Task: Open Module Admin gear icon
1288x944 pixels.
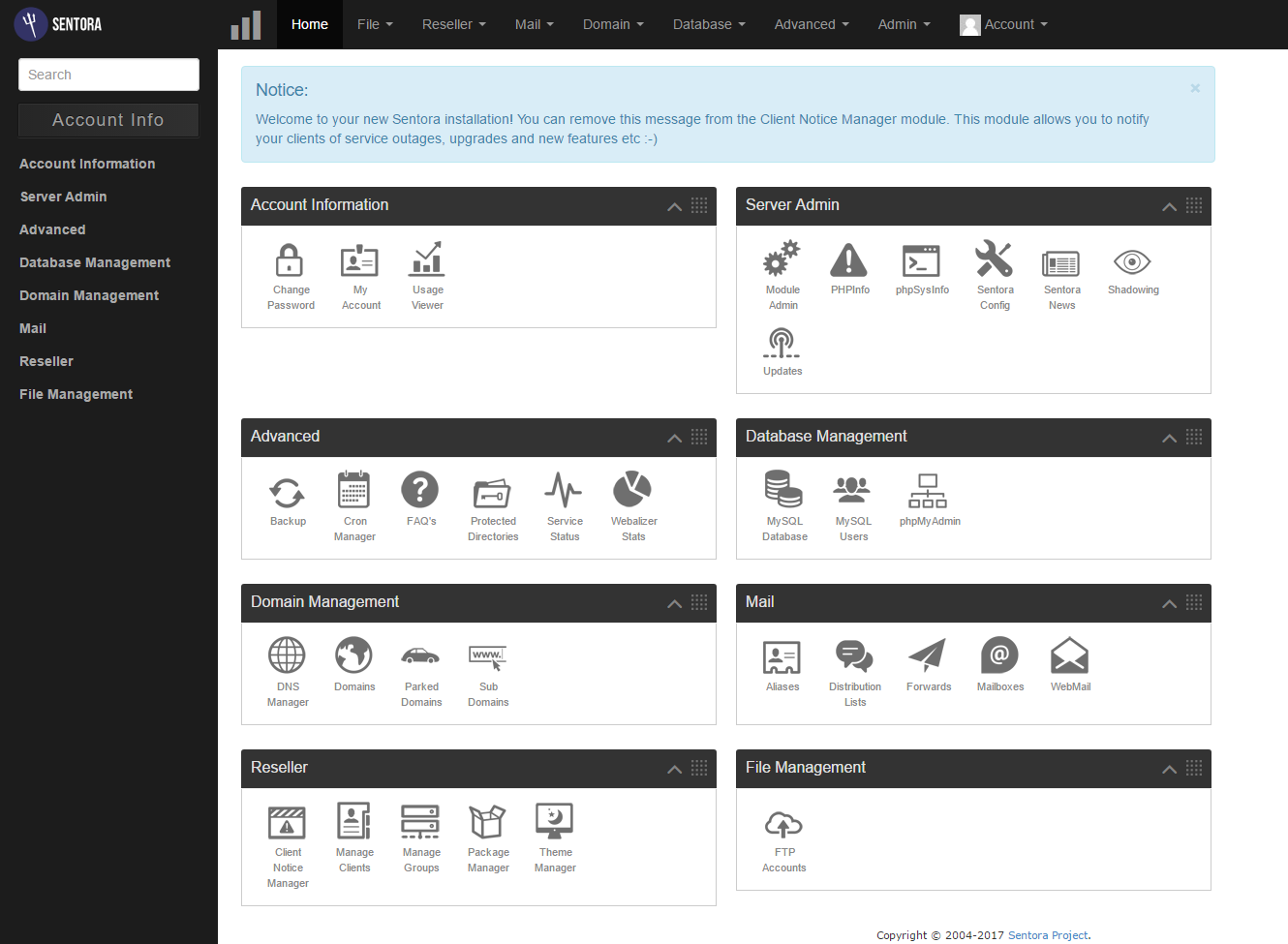Action: click(x=782, y=259)
